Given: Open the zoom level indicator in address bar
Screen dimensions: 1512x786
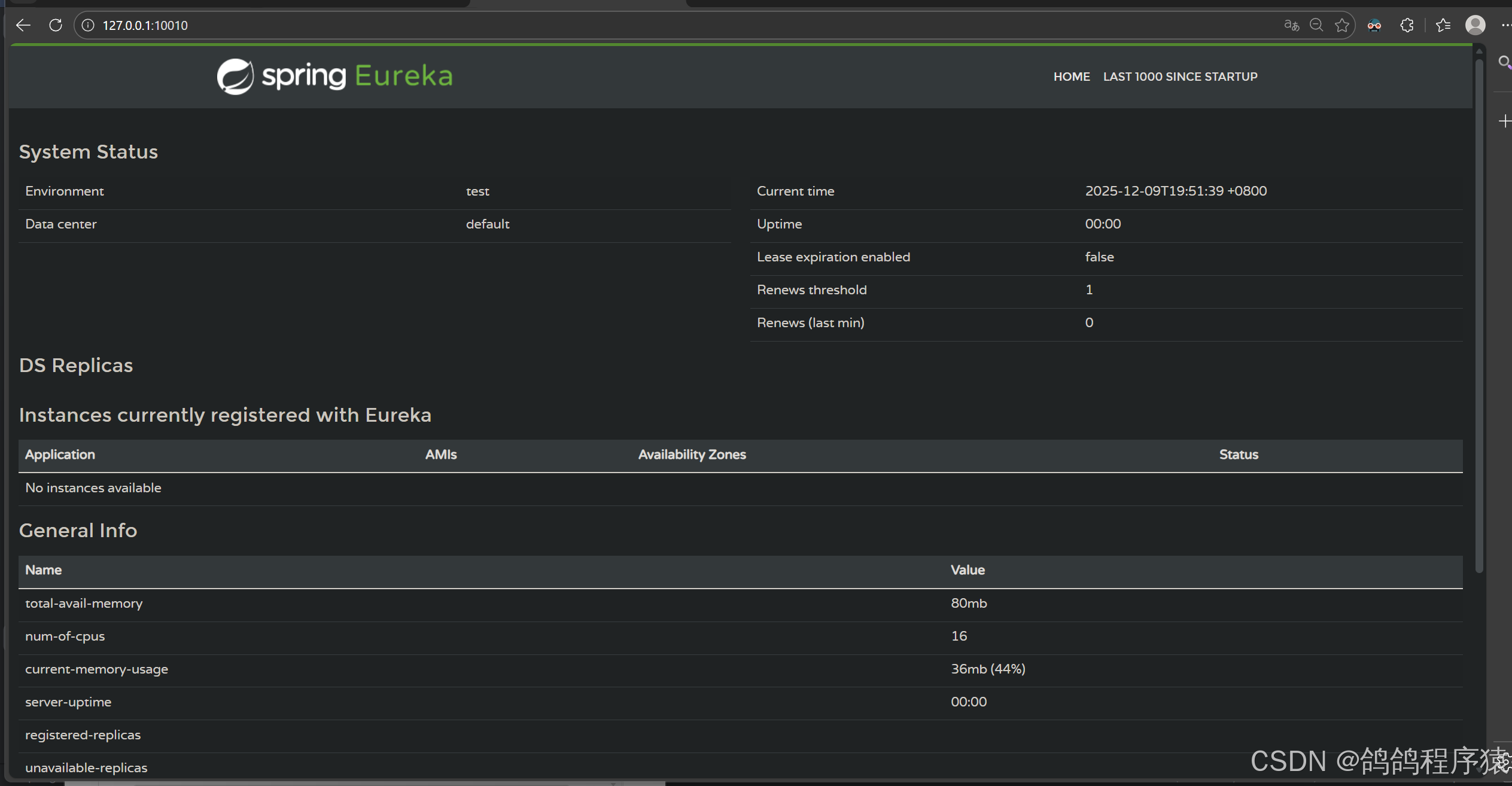Looking at the screenshot, I should tap(1316, 25).
